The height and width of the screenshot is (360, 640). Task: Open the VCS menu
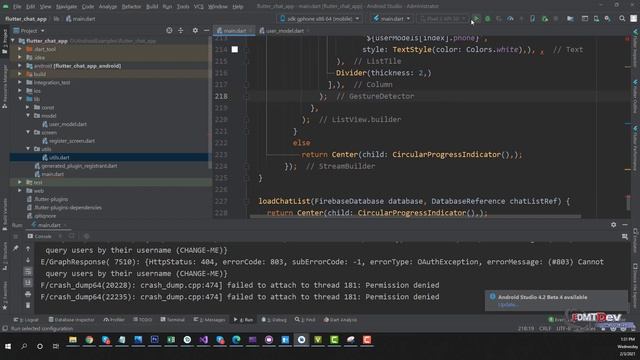point(198,7)
